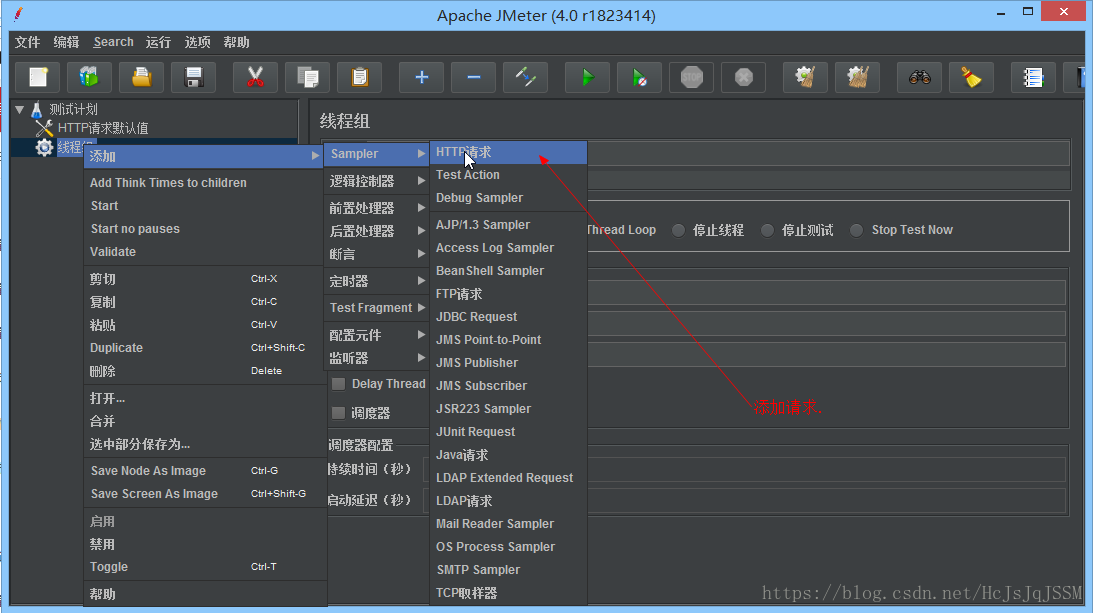Select Duplicate in context menu

(x=205, y=347)
